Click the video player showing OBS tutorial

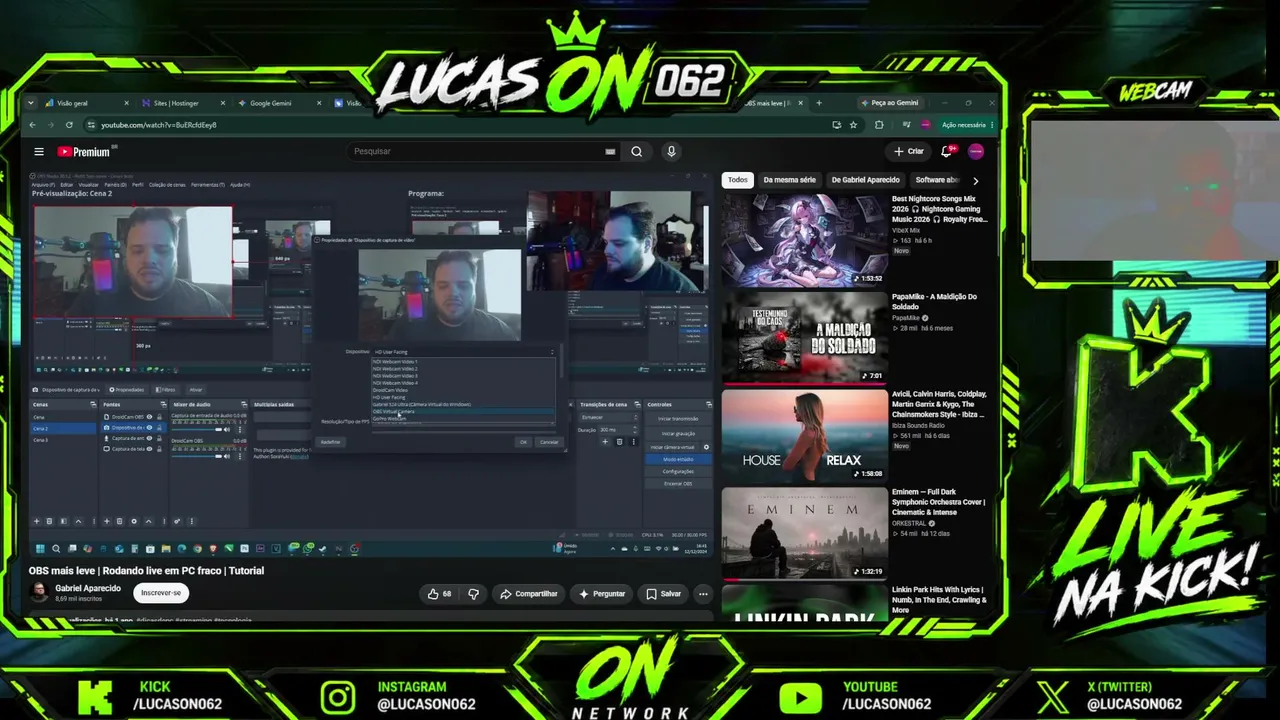pos(370,365)
